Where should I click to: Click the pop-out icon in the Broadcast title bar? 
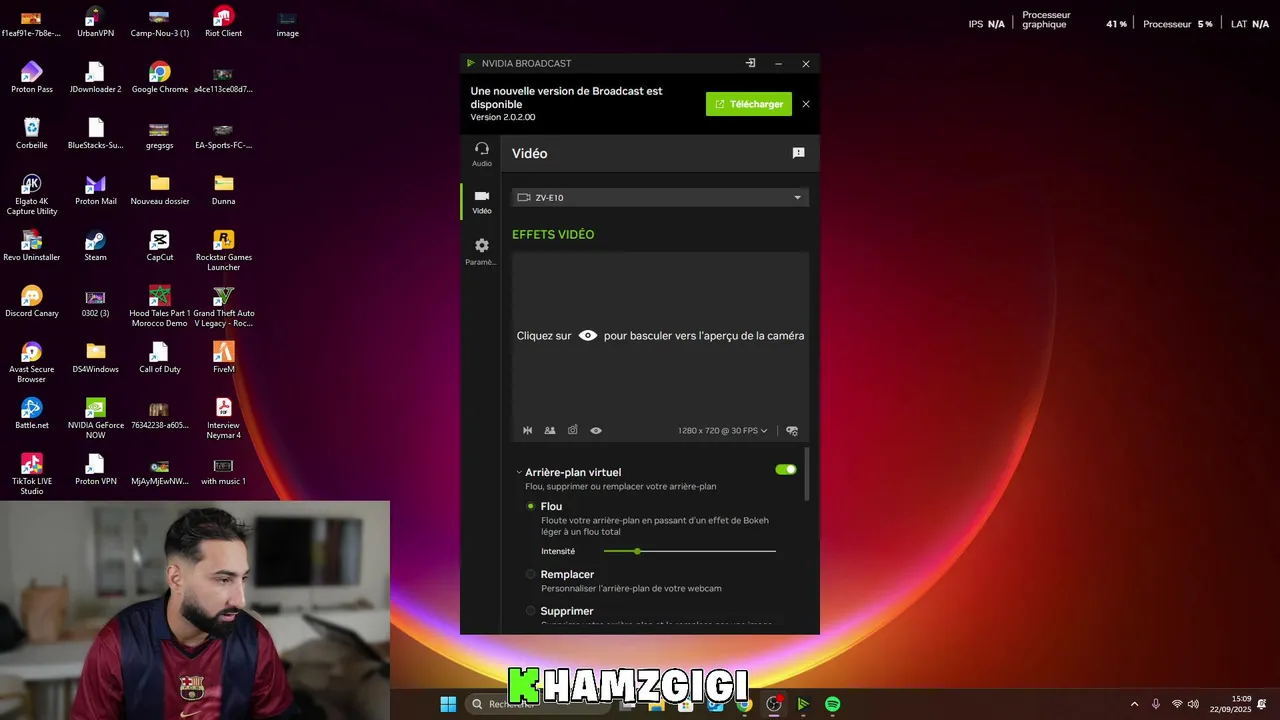[x=751, y=63]
